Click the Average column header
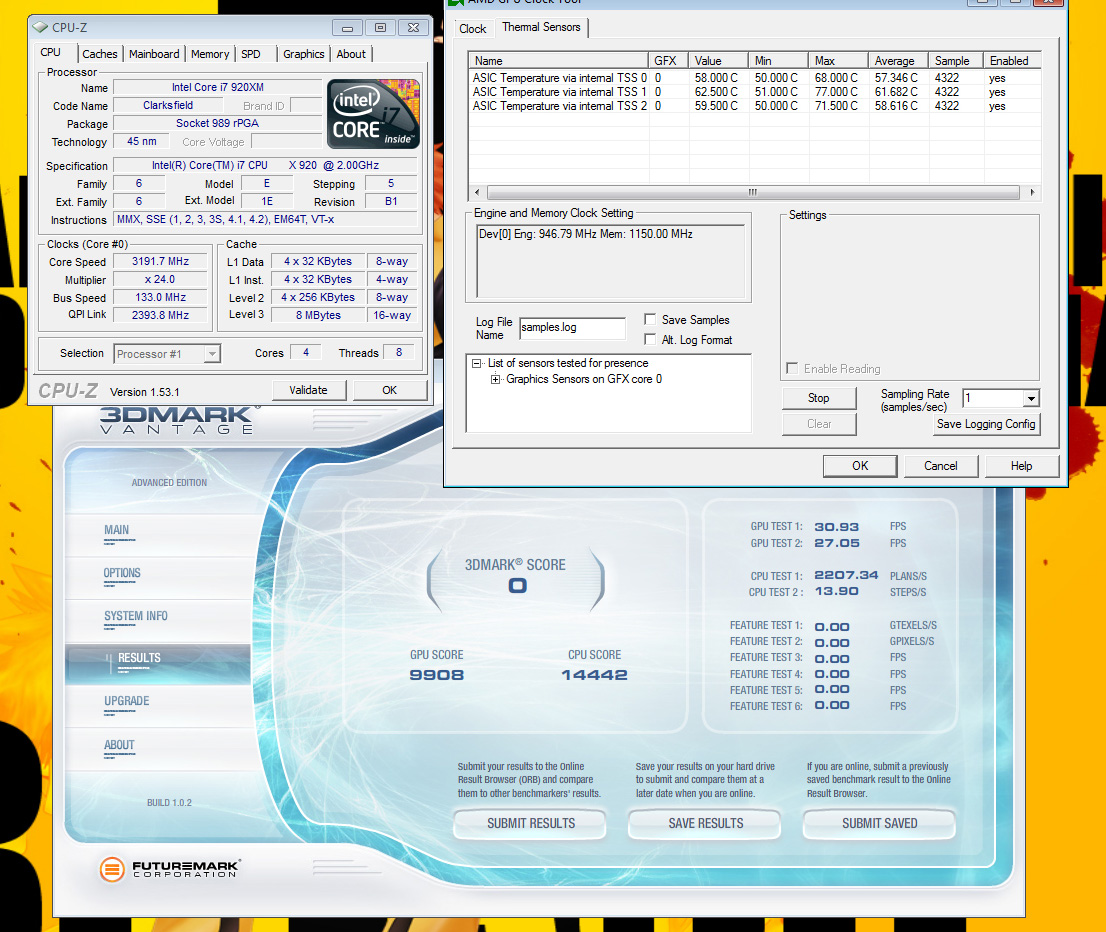The height and width of the screenshot is (932, 1106). (x=899, y=61)
